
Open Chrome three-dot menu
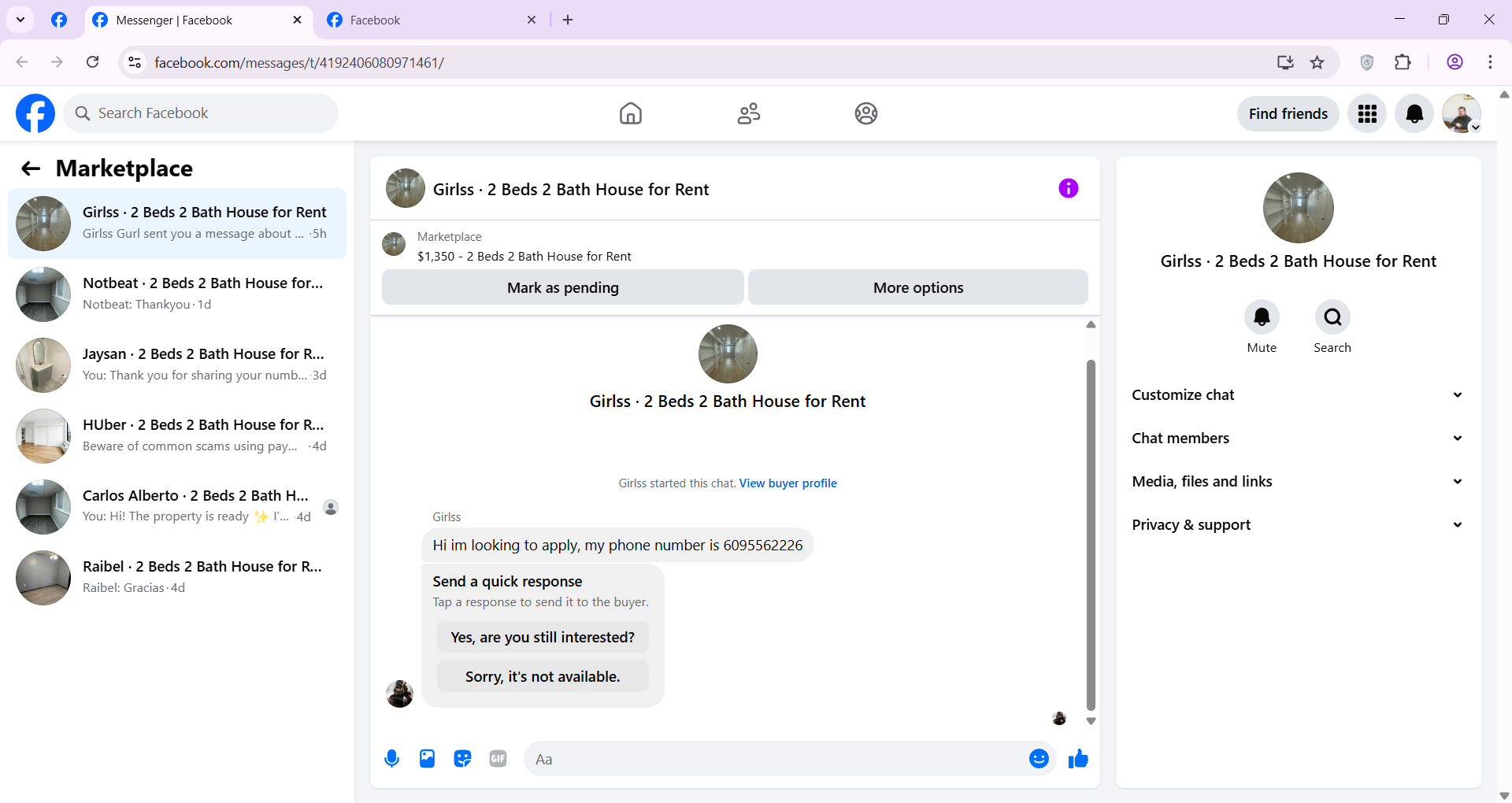point(1490,62)
